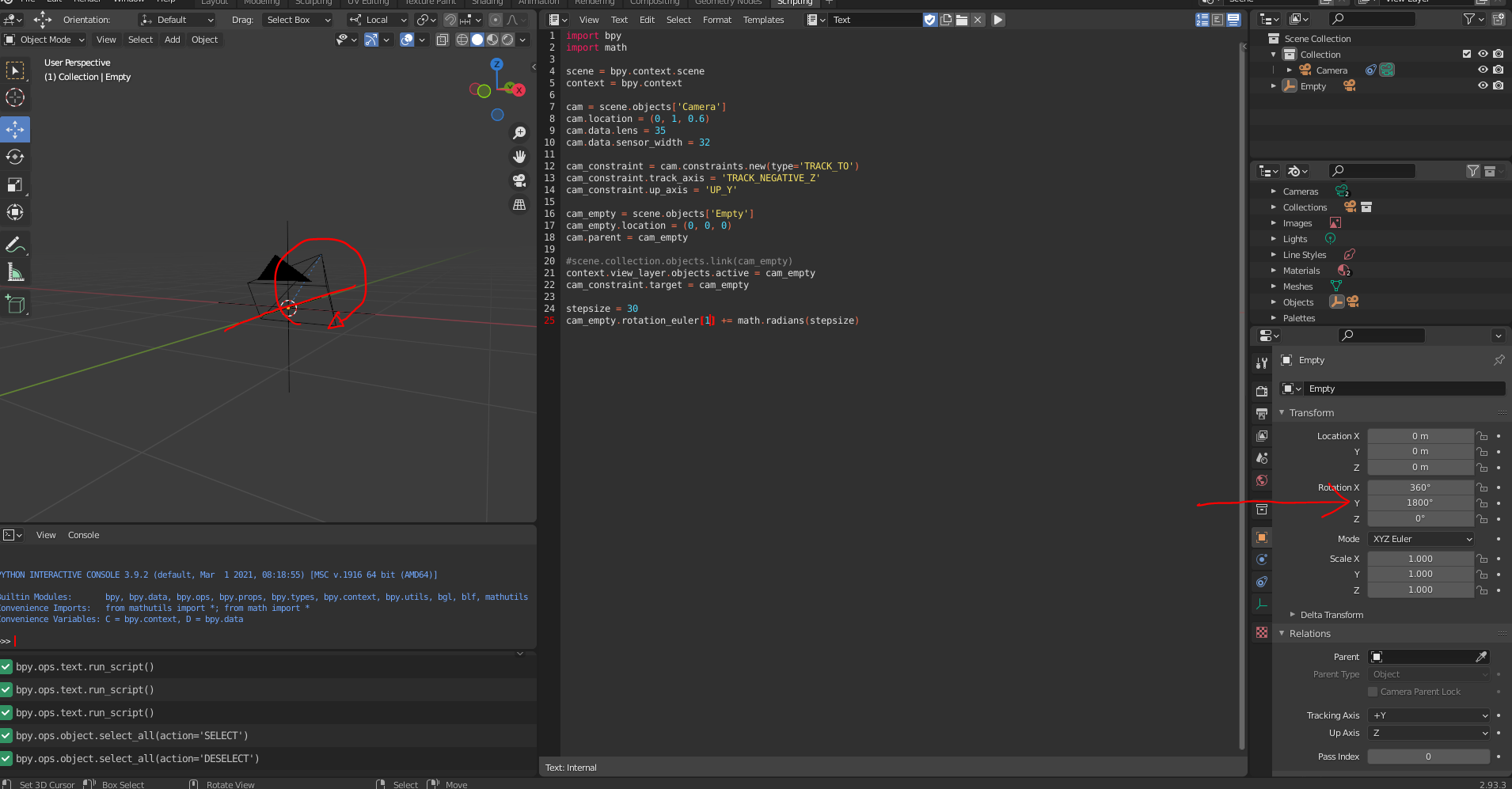
Task: Hide the Empty object in viewport
Action: click(x=1483, y=85)
